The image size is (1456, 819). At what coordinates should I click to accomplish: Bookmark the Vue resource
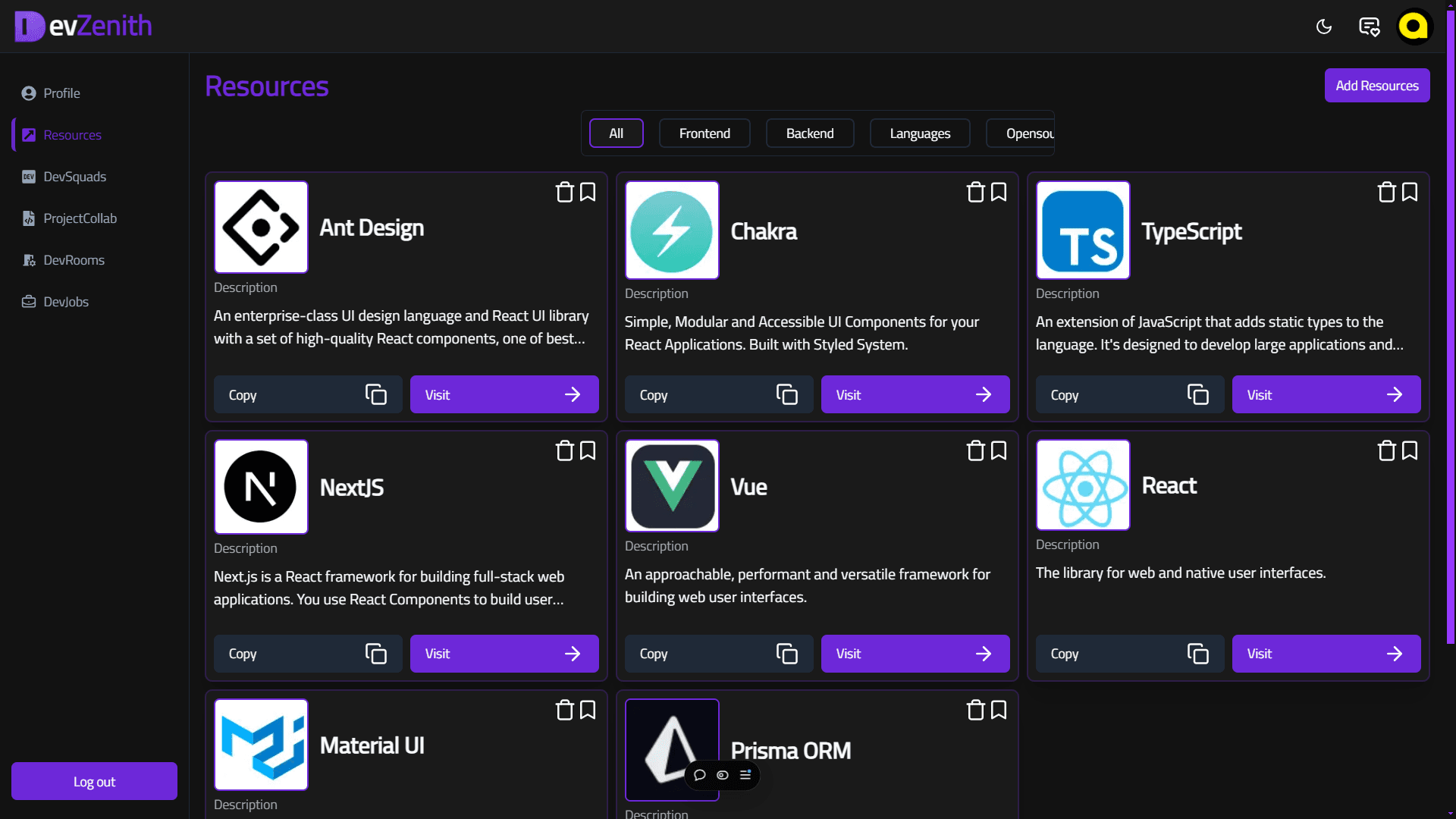[999, 450]
